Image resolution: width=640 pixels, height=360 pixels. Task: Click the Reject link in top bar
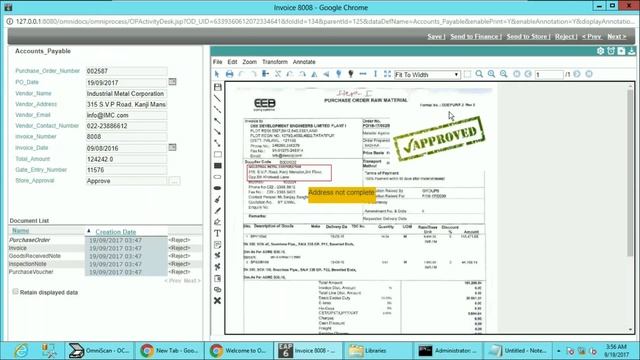tap(566, 37)
